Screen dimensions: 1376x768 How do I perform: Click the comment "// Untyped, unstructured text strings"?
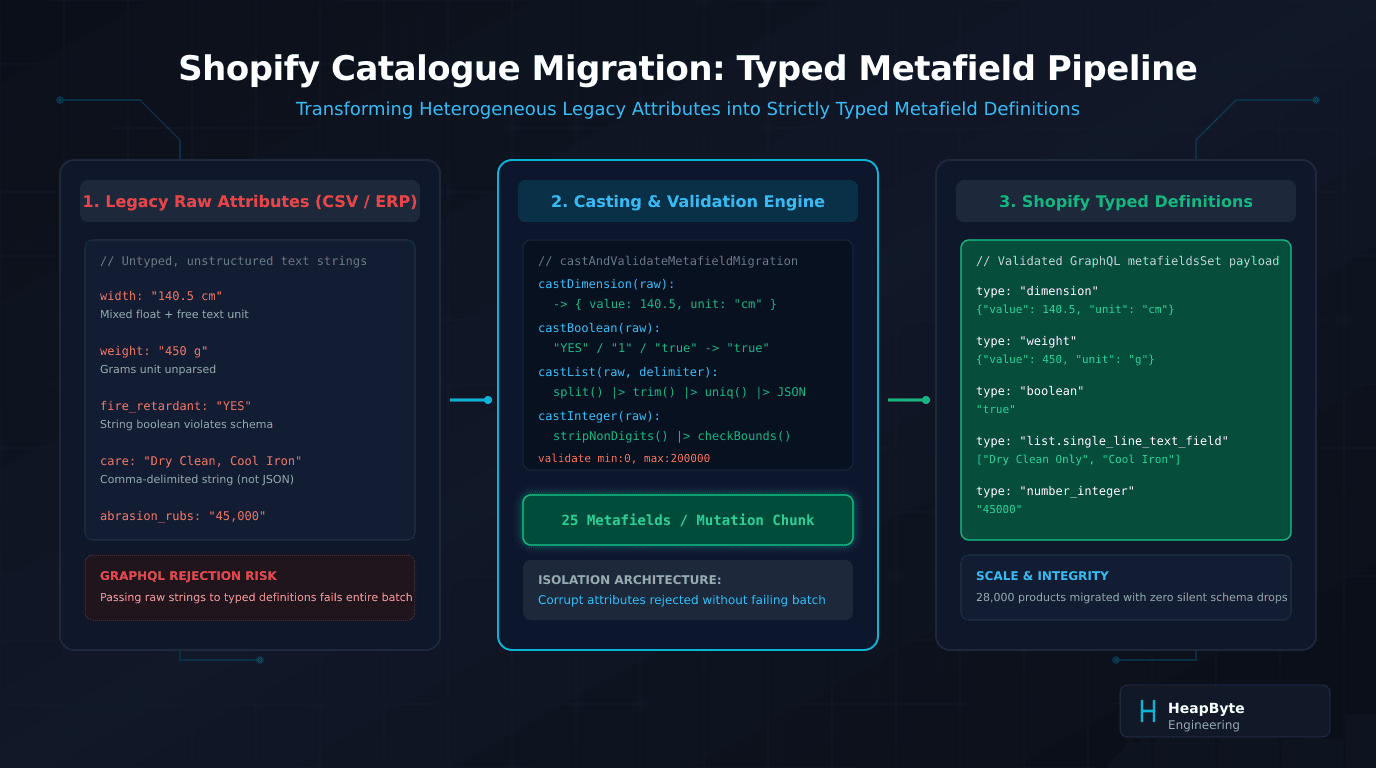coord(233,261)
